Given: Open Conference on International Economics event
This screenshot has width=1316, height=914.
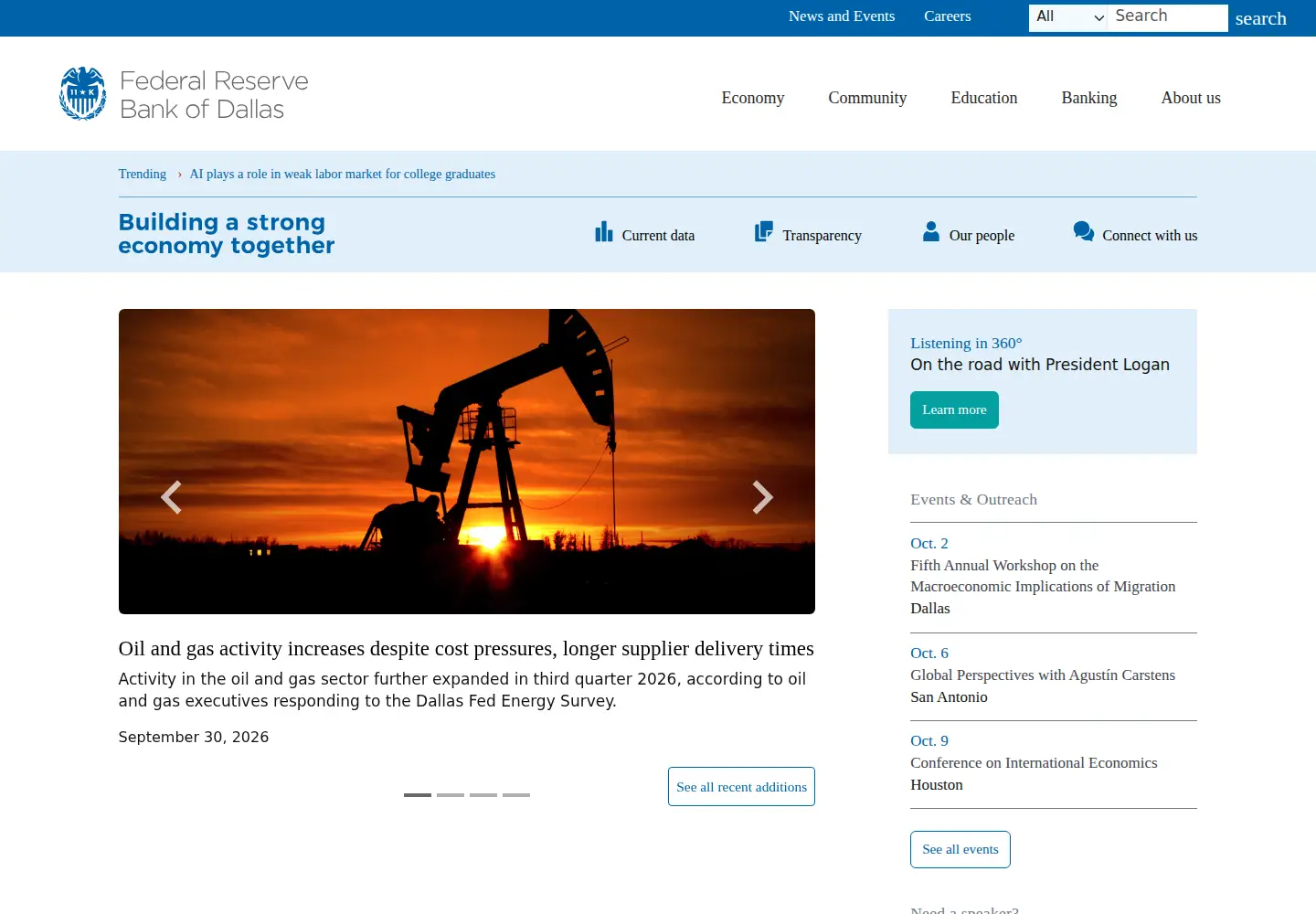Looking at the screenshot, I should (x=1034, y=762).
